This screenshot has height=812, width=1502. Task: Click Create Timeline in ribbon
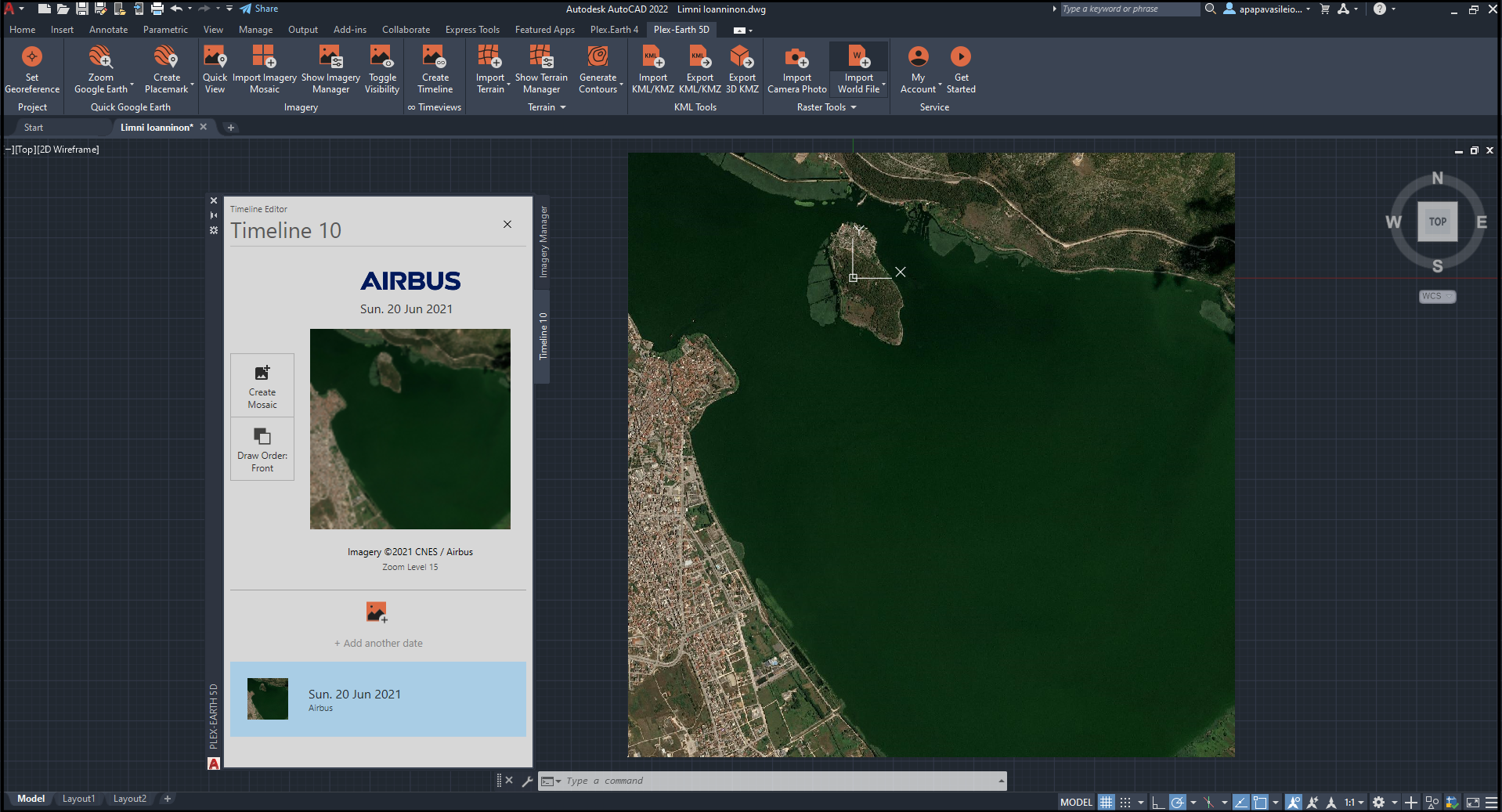point(435,70)
